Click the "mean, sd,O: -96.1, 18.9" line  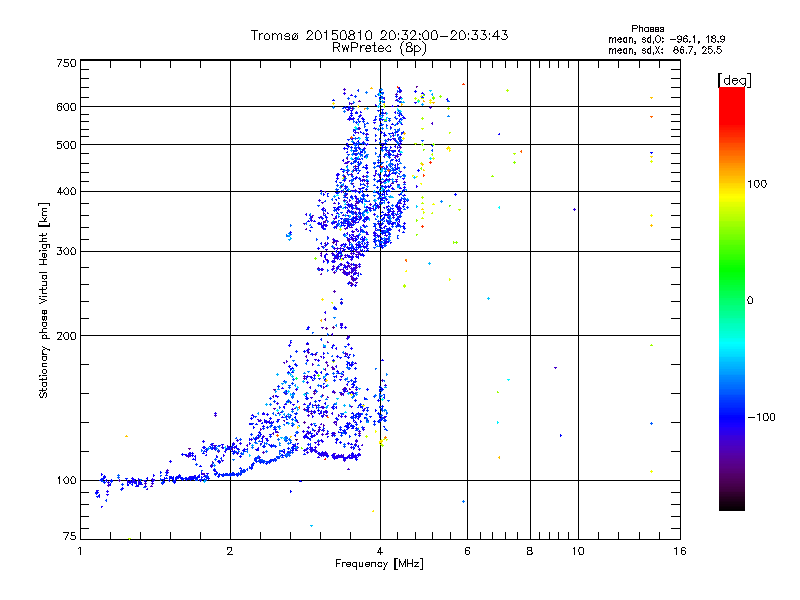666,39
